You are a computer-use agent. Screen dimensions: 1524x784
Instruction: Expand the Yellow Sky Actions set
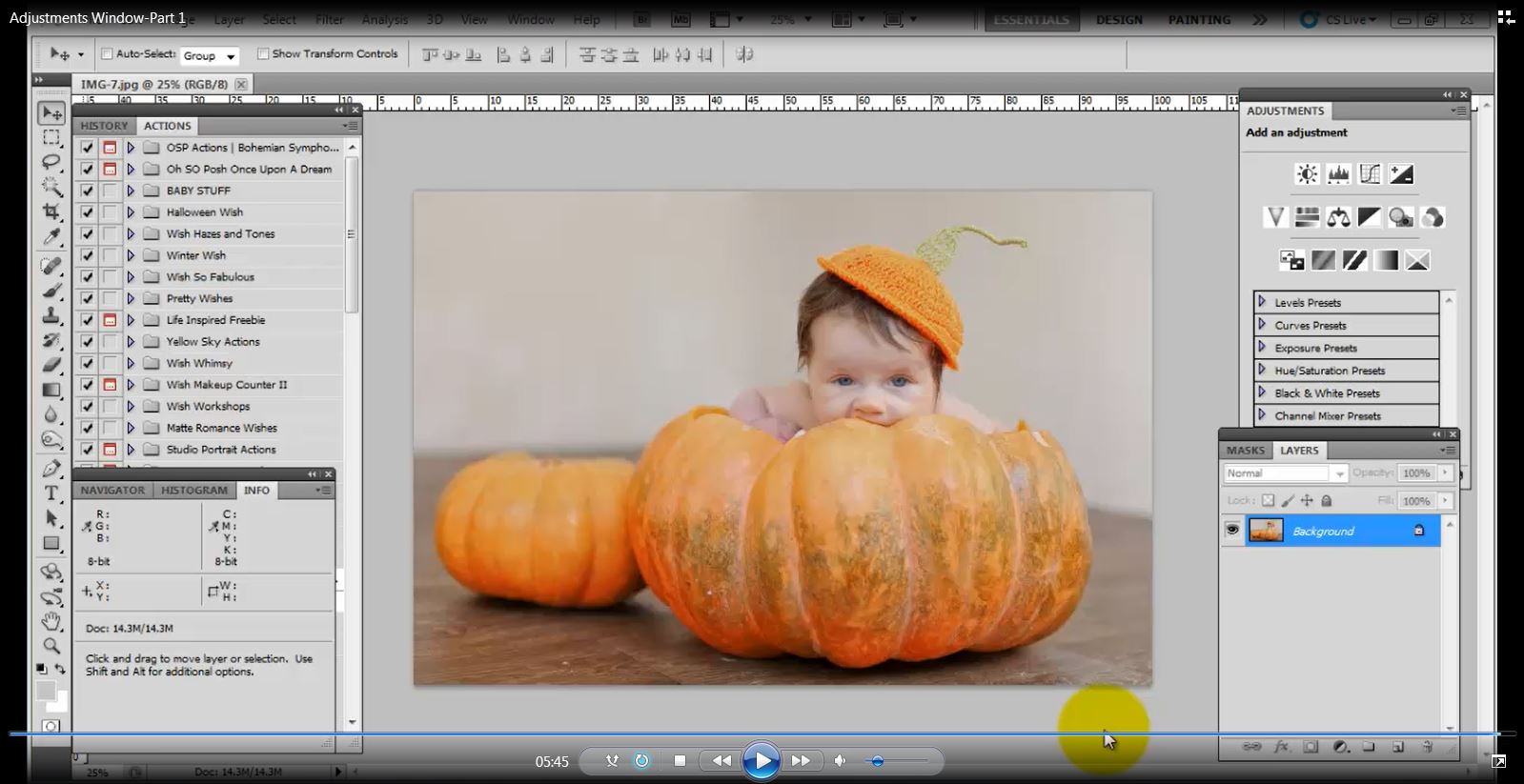[131, 341]
